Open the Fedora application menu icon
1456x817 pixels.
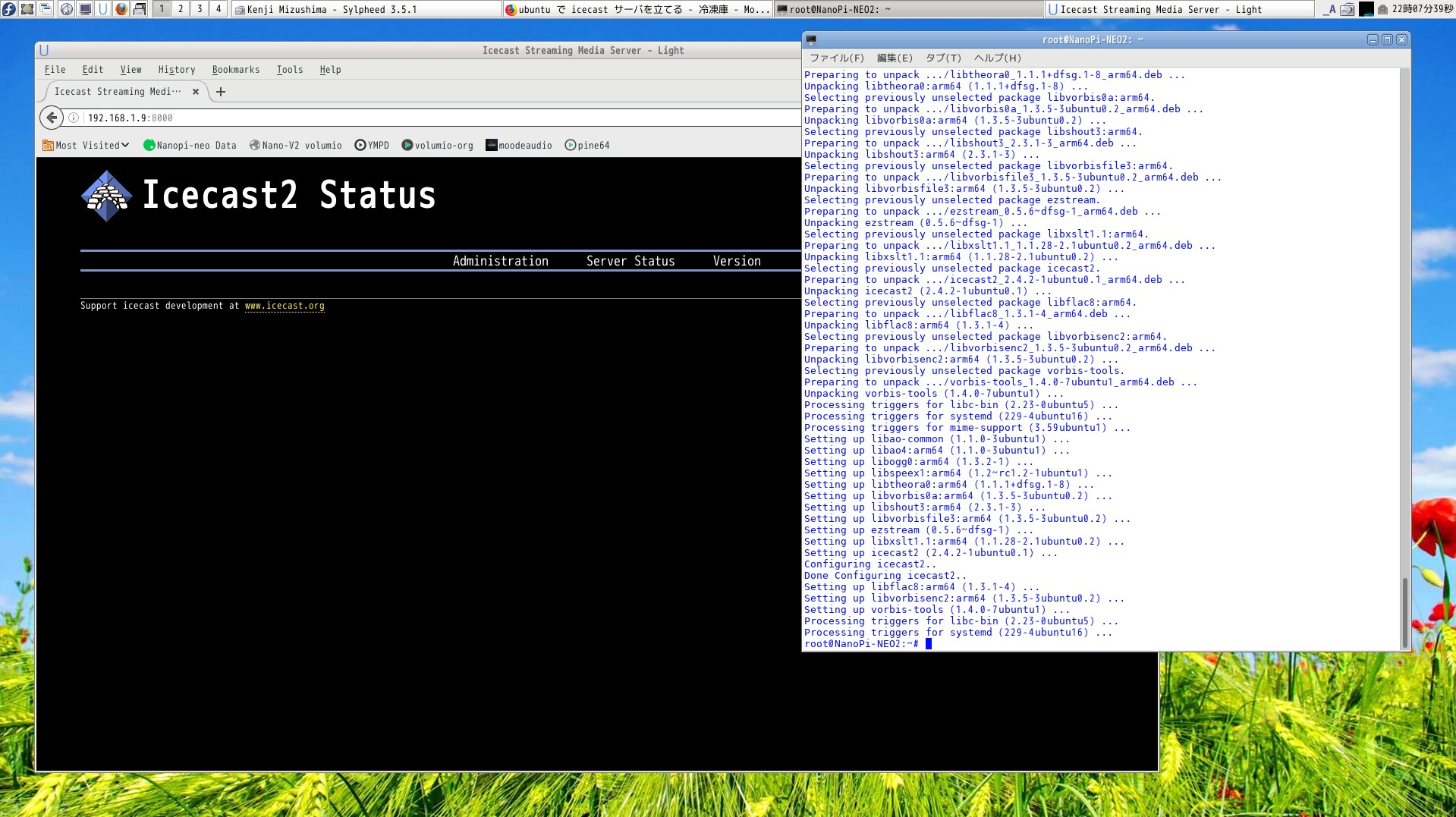8,9
